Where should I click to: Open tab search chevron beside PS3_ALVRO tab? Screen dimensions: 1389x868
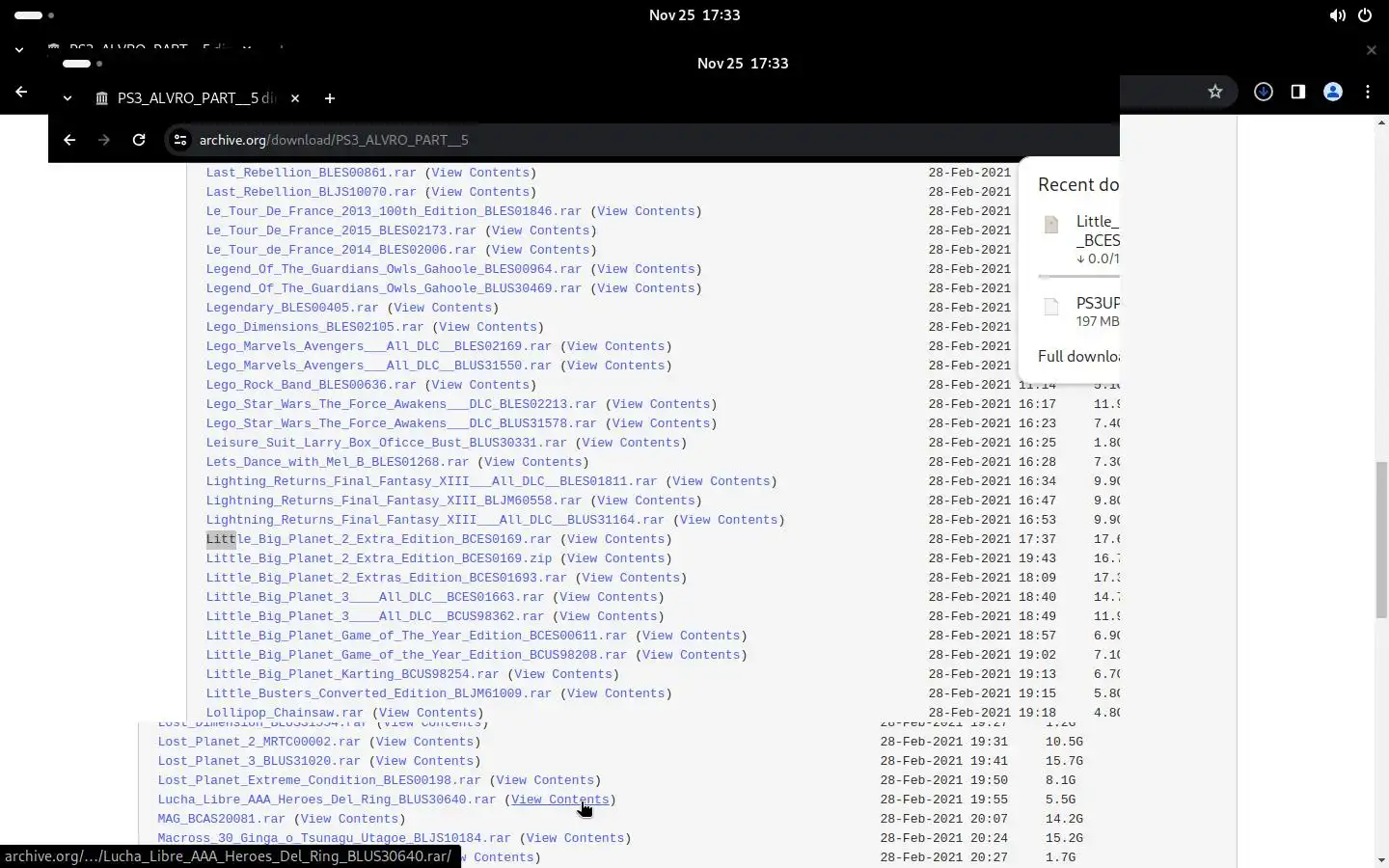[x=67, y=98]
